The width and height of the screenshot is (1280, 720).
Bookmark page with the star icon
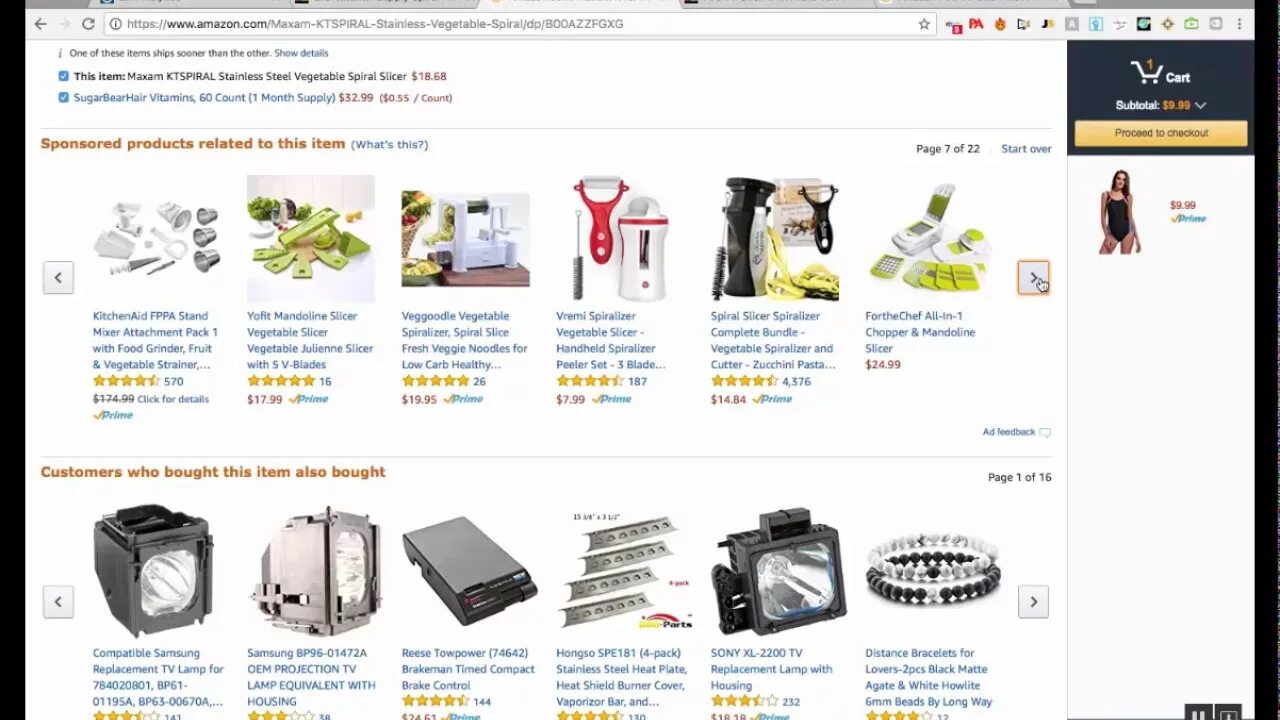pos(924,24)
